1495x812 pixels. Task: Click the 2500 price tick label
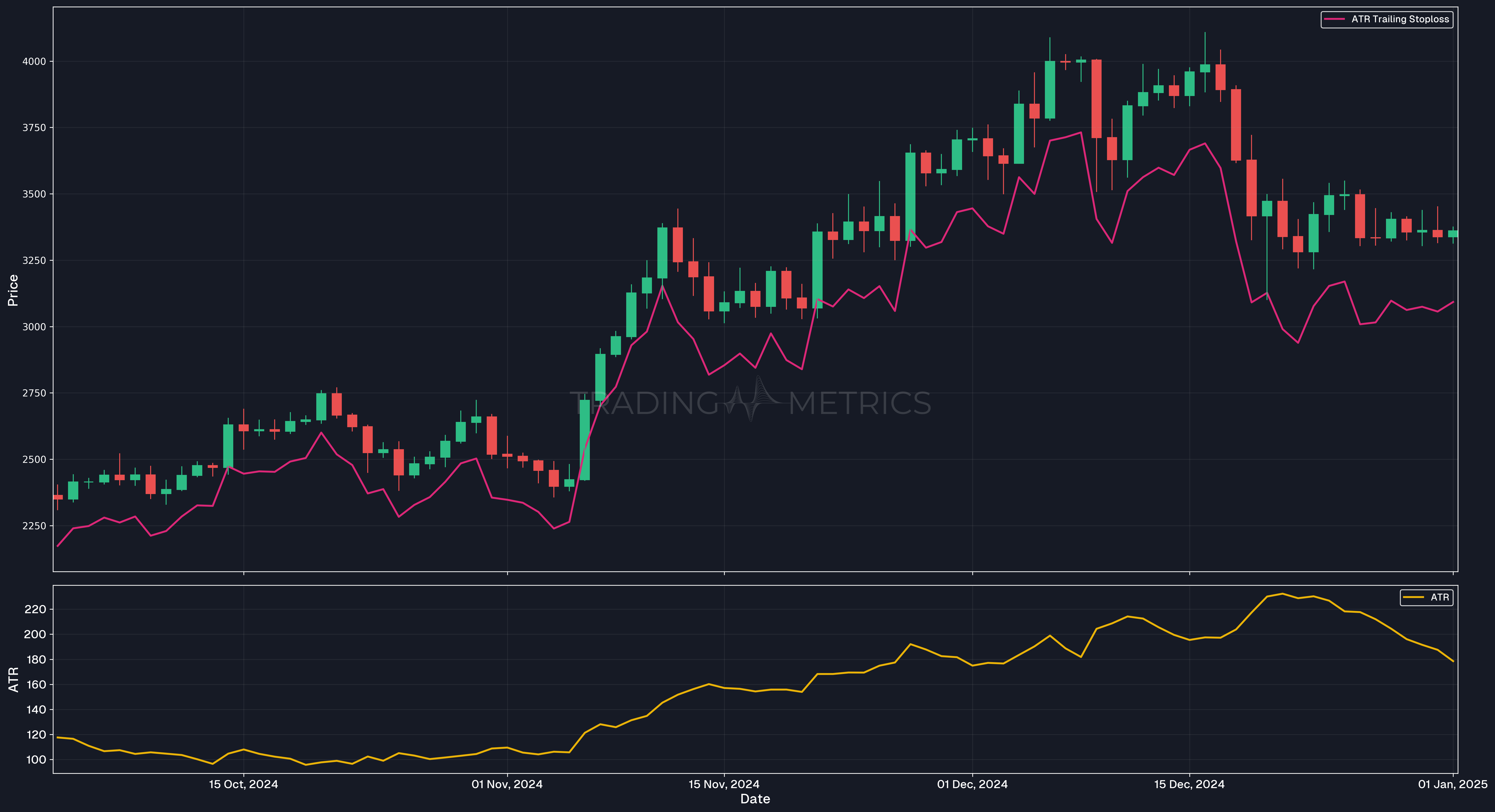click(x=34, y=459)
